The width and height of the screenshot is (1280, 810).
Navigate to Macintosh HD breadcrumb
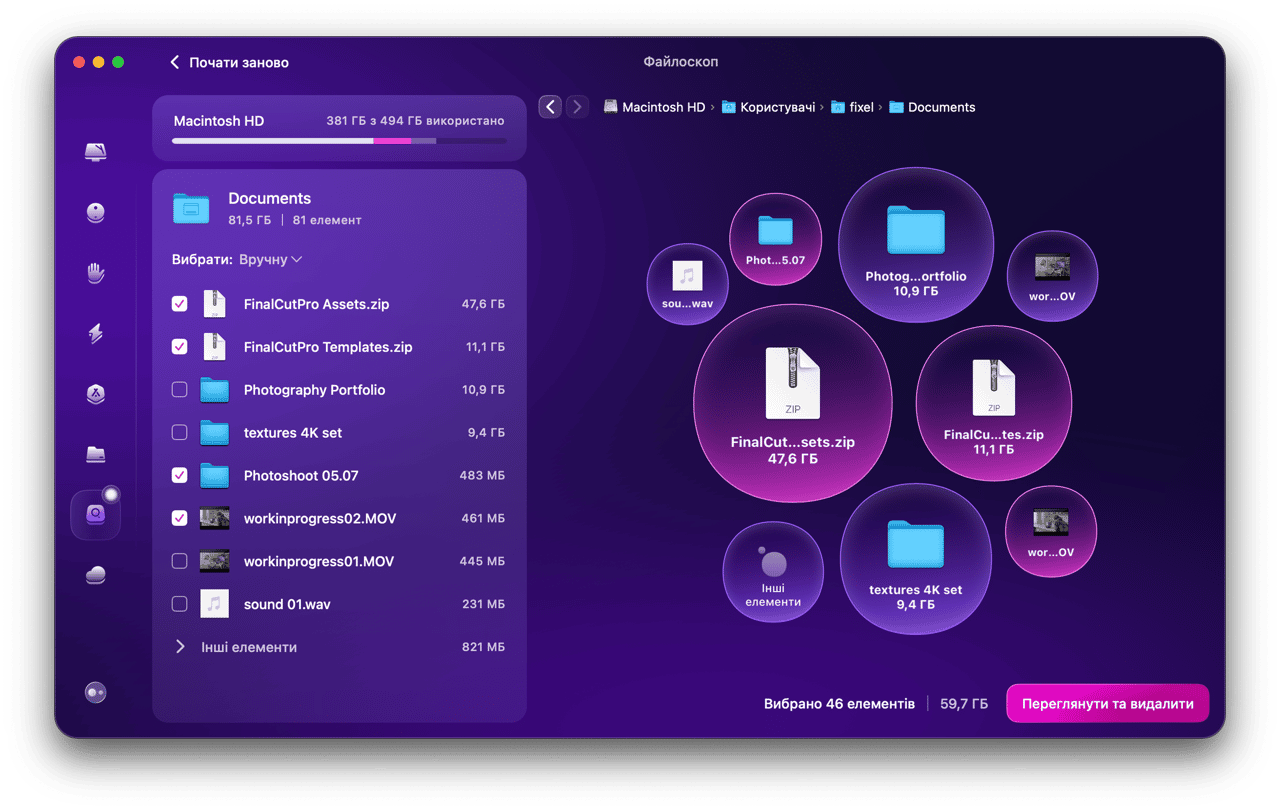coord(663,107)
